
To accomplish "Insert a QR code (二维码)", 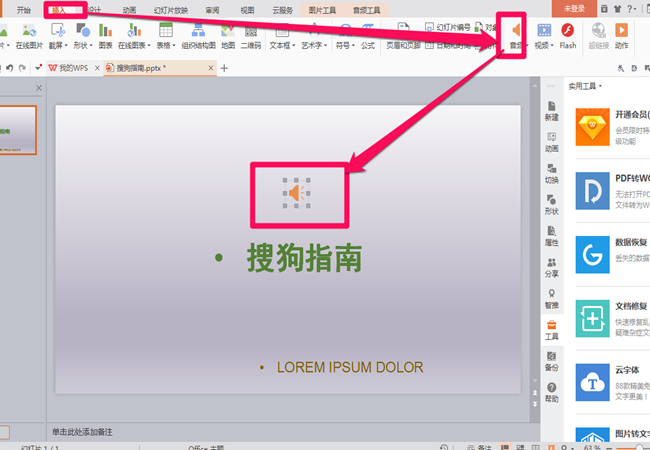I will pos(251,36).
